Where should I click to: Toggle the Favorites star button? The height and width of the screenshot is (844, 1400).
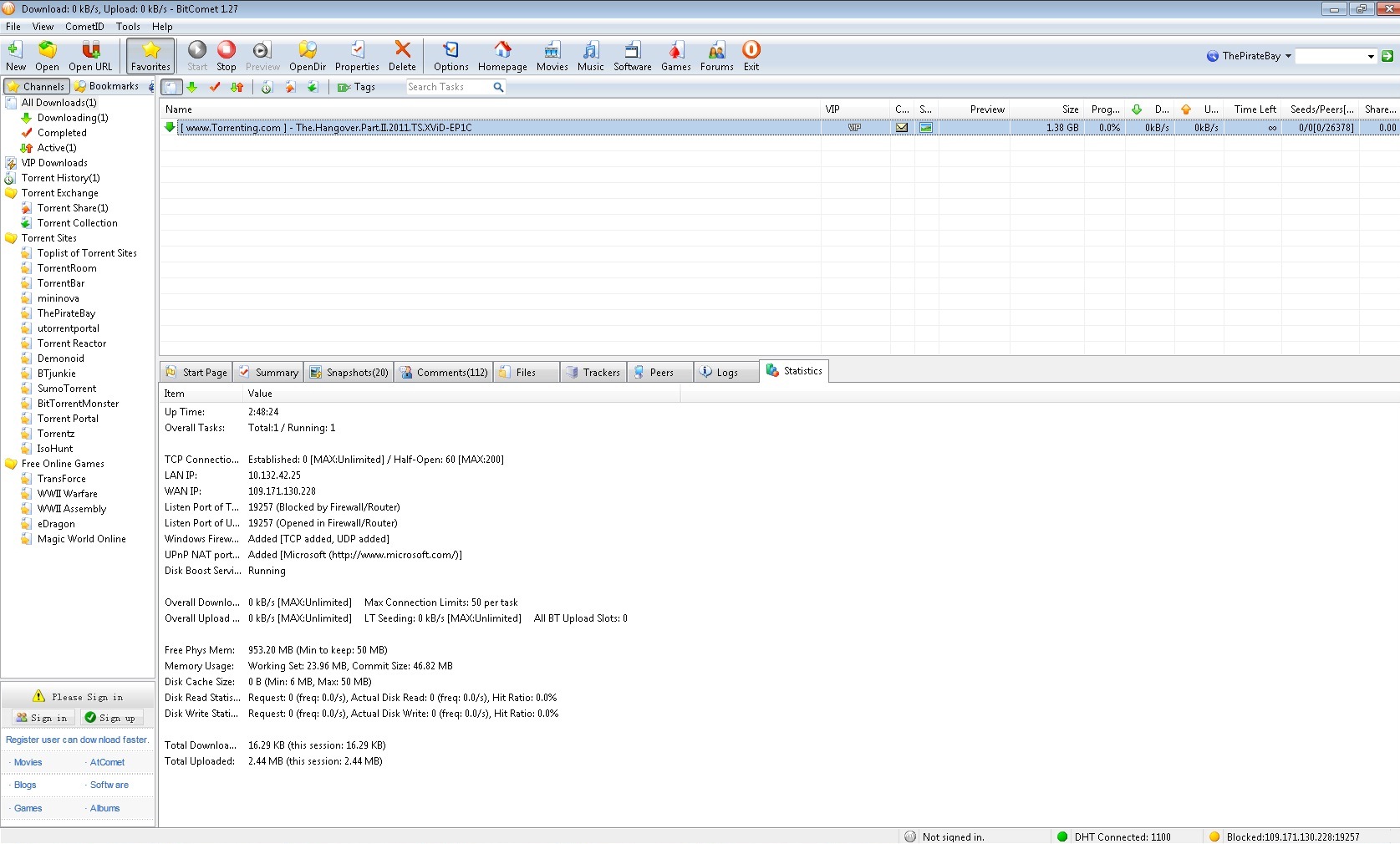[x=150, y=56]
